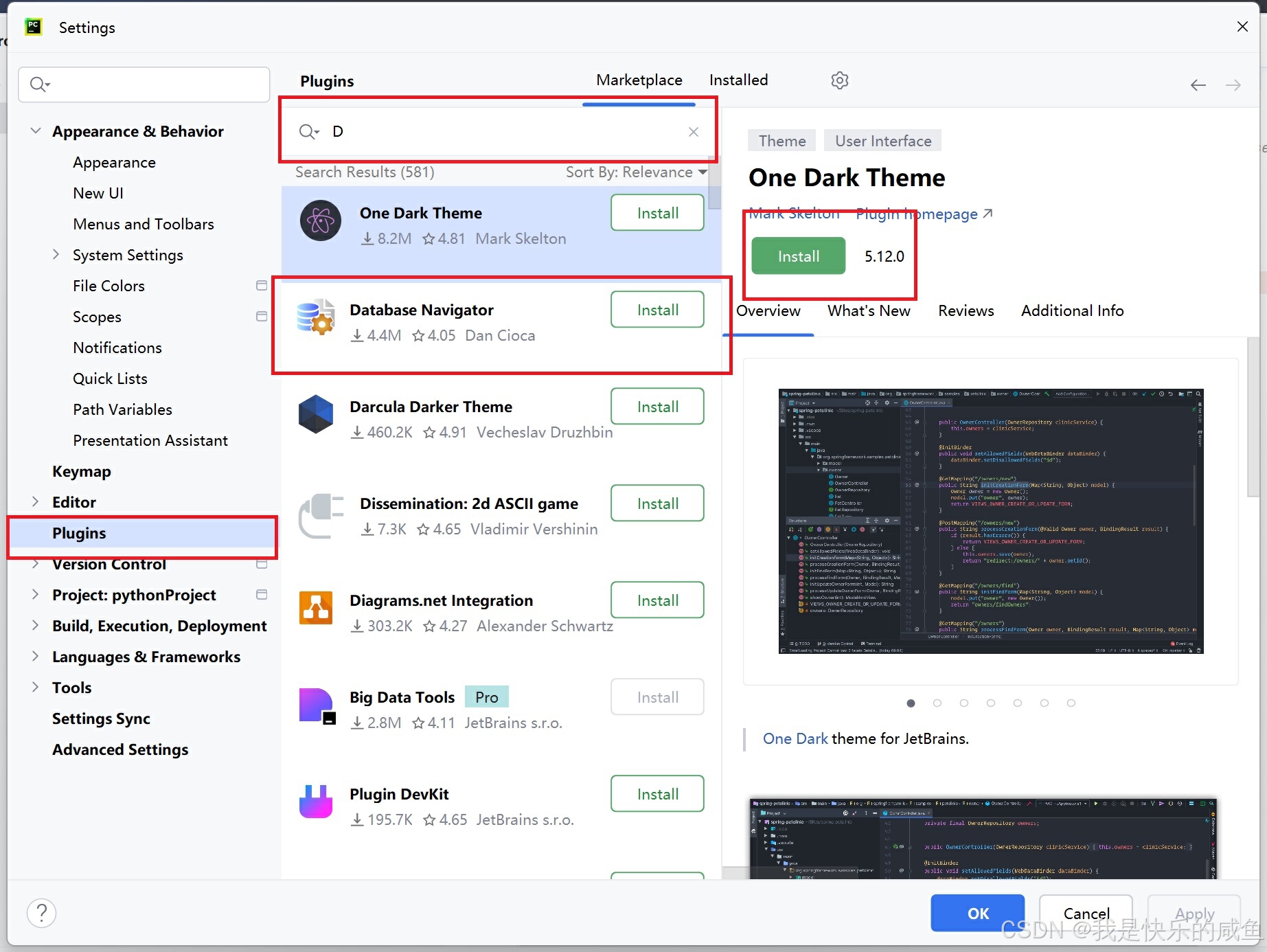
Task: Open the One Dark link in description
Action: coord(795,739)
